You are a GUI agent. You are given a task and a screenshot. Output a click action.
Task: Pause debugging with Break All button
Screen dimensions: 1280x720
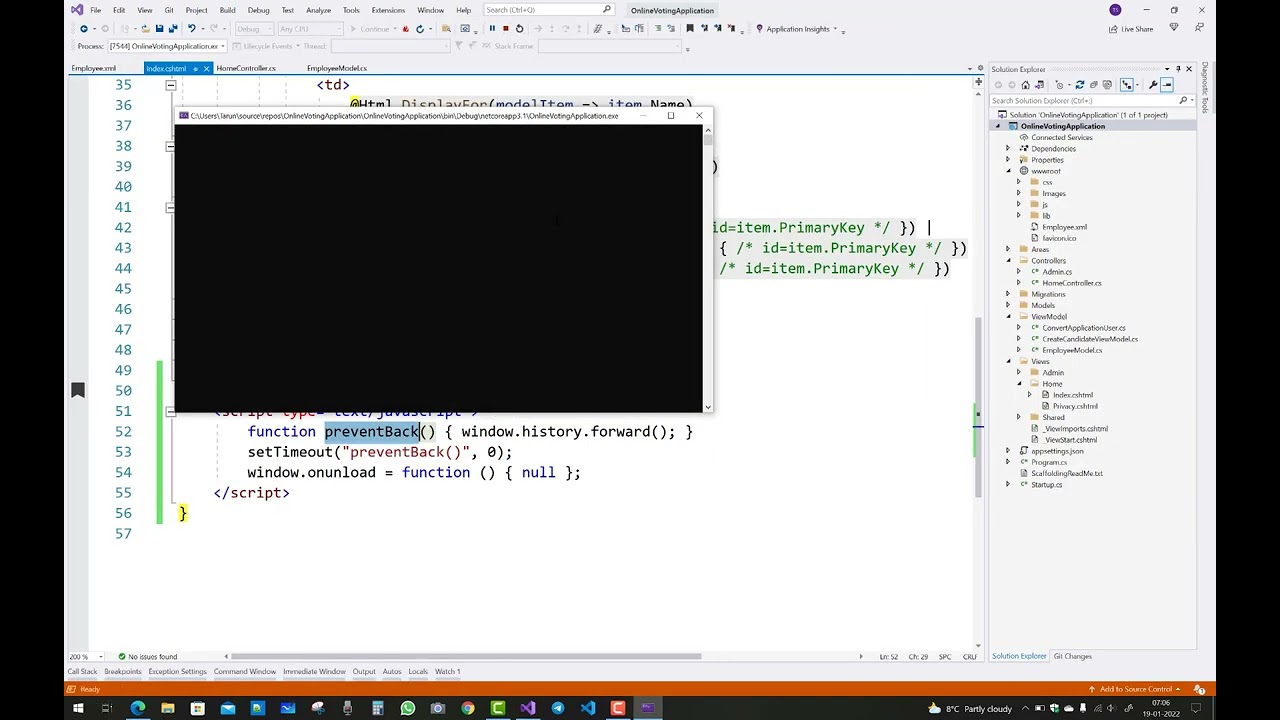coord(491,29)
